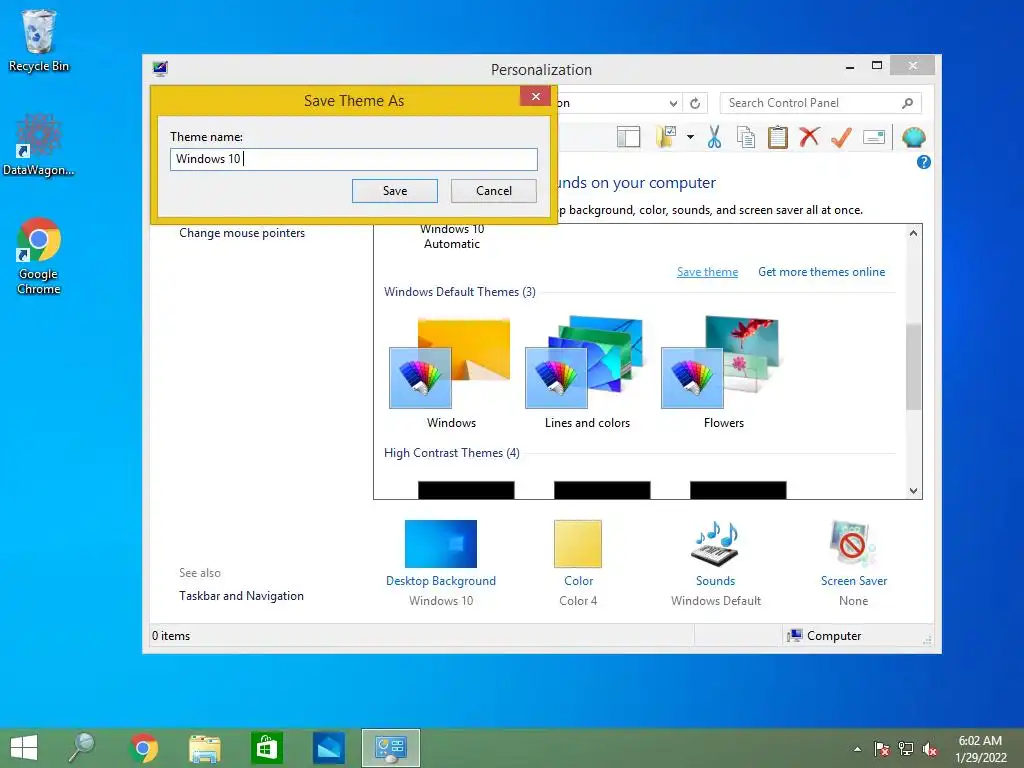Click the Personalization window title icon
The width and height of the screenshot is (1024, 768).
[160, 69]
